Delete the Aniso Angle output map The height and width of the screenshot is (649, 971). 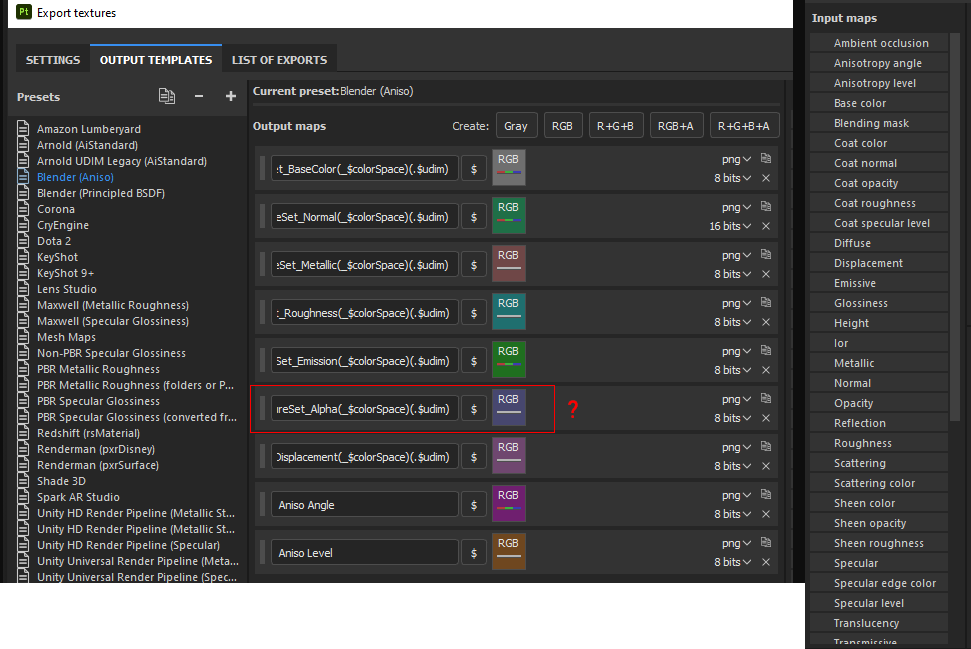766,514
